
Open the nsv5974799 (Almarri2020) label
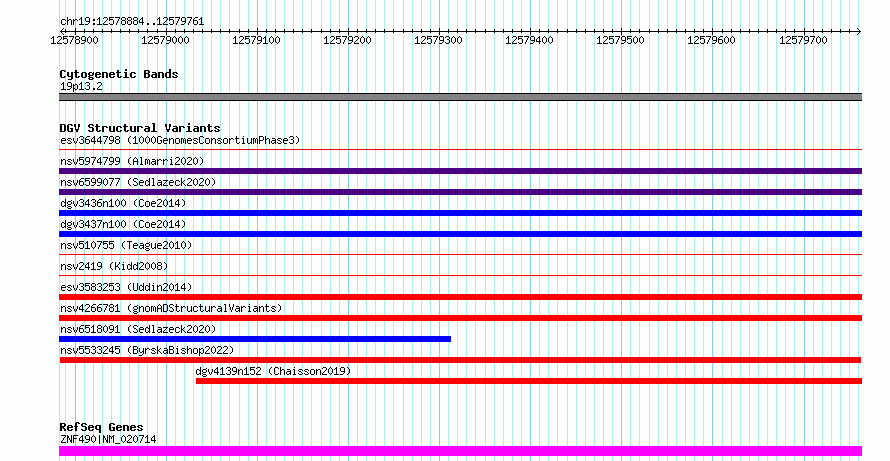(132, 161)
